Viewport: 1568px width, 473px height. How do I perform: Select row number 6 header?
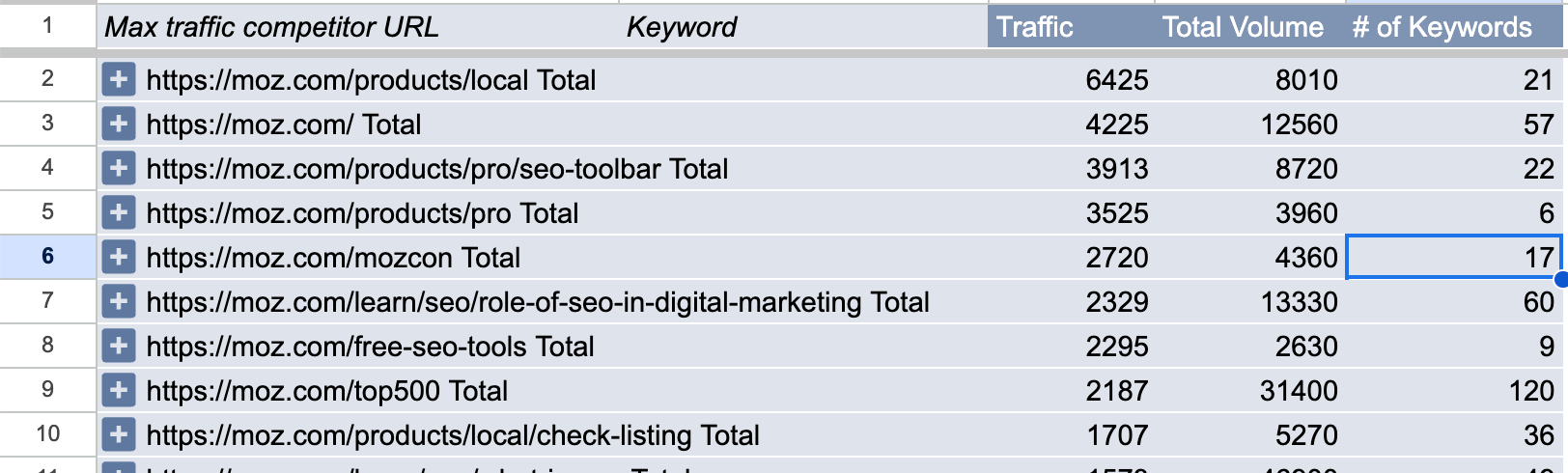click(47, 257)
